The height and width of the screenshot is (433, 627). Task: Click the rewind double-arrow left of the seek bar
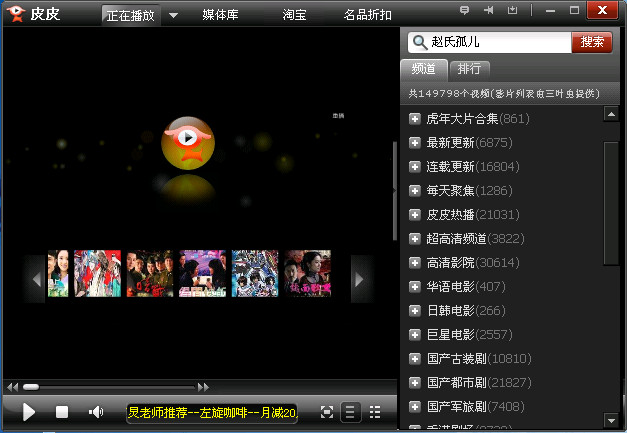click(12, 386)
